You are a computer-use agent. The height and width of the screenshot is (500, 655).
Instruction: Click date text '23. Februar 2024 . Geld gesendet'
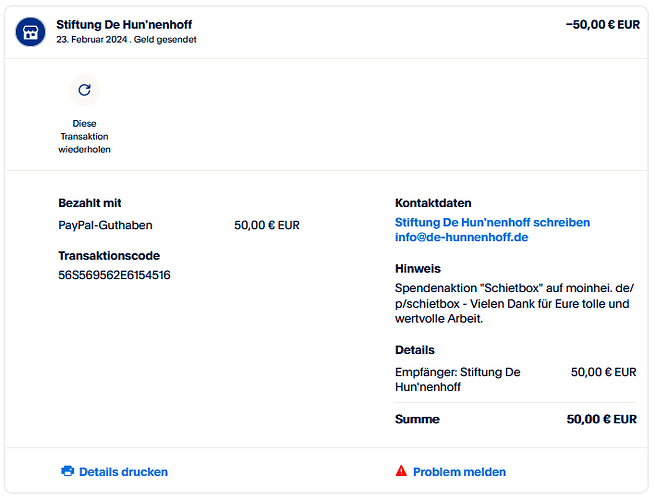pyautogui.click(x=126, y=40)
